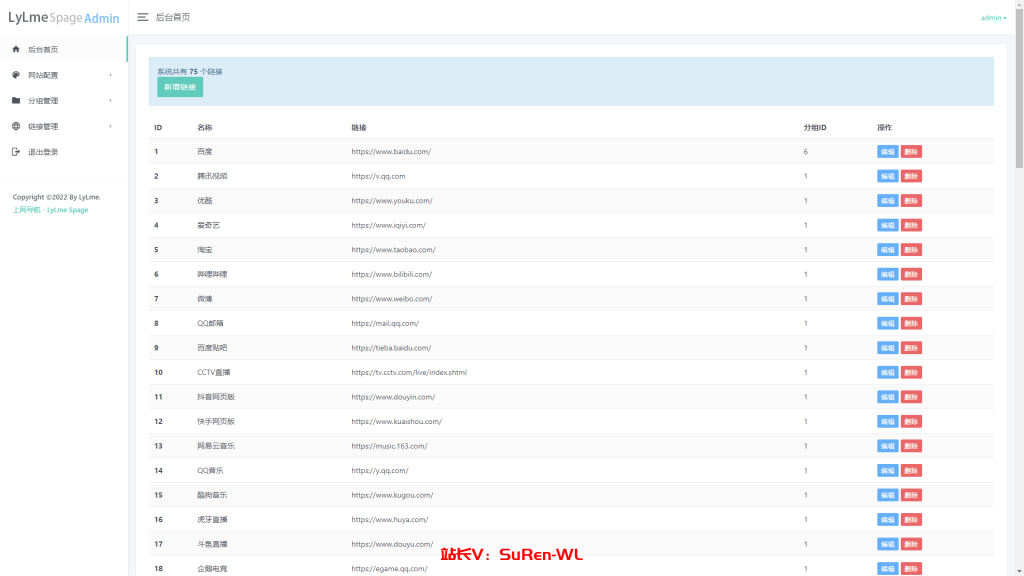Edit the QQ邮箱 row
The image size is (1024, 576).
[888, 323]
